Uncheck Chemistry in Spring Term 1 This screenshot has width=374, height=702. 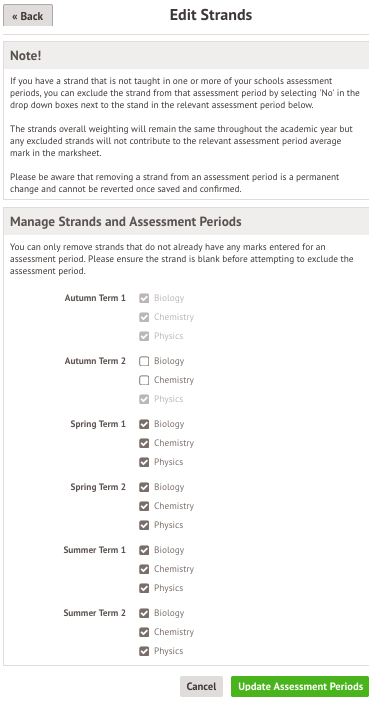pyautogui.click(x=144, y=443)
